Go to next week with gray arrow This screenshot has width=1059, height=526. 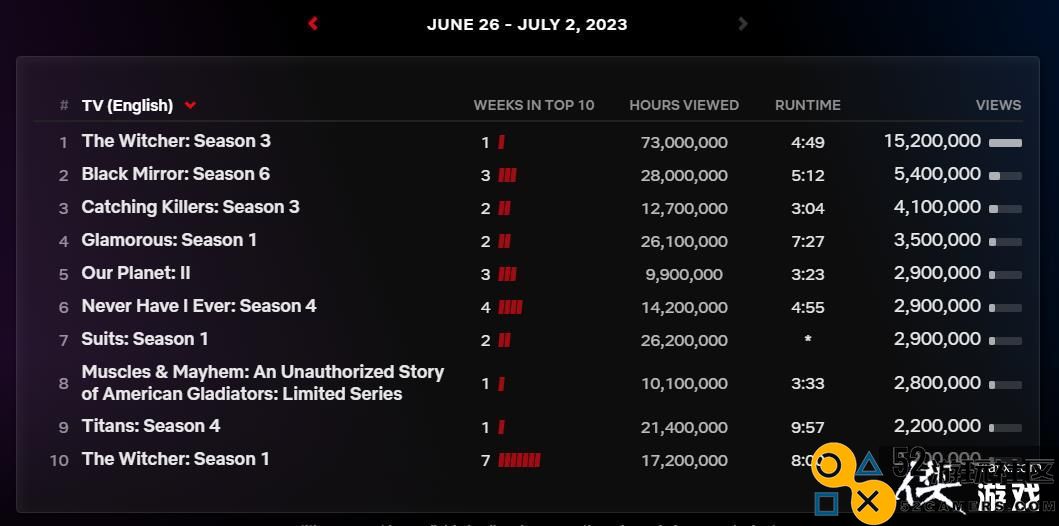point(743,24)
